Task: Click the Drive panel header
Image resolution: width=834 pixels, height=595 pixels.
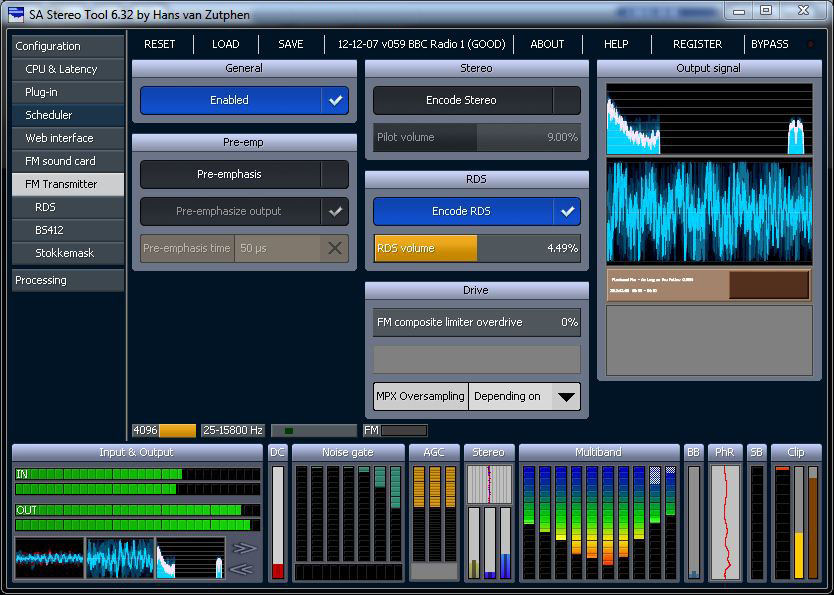Action: click(477, 290)
